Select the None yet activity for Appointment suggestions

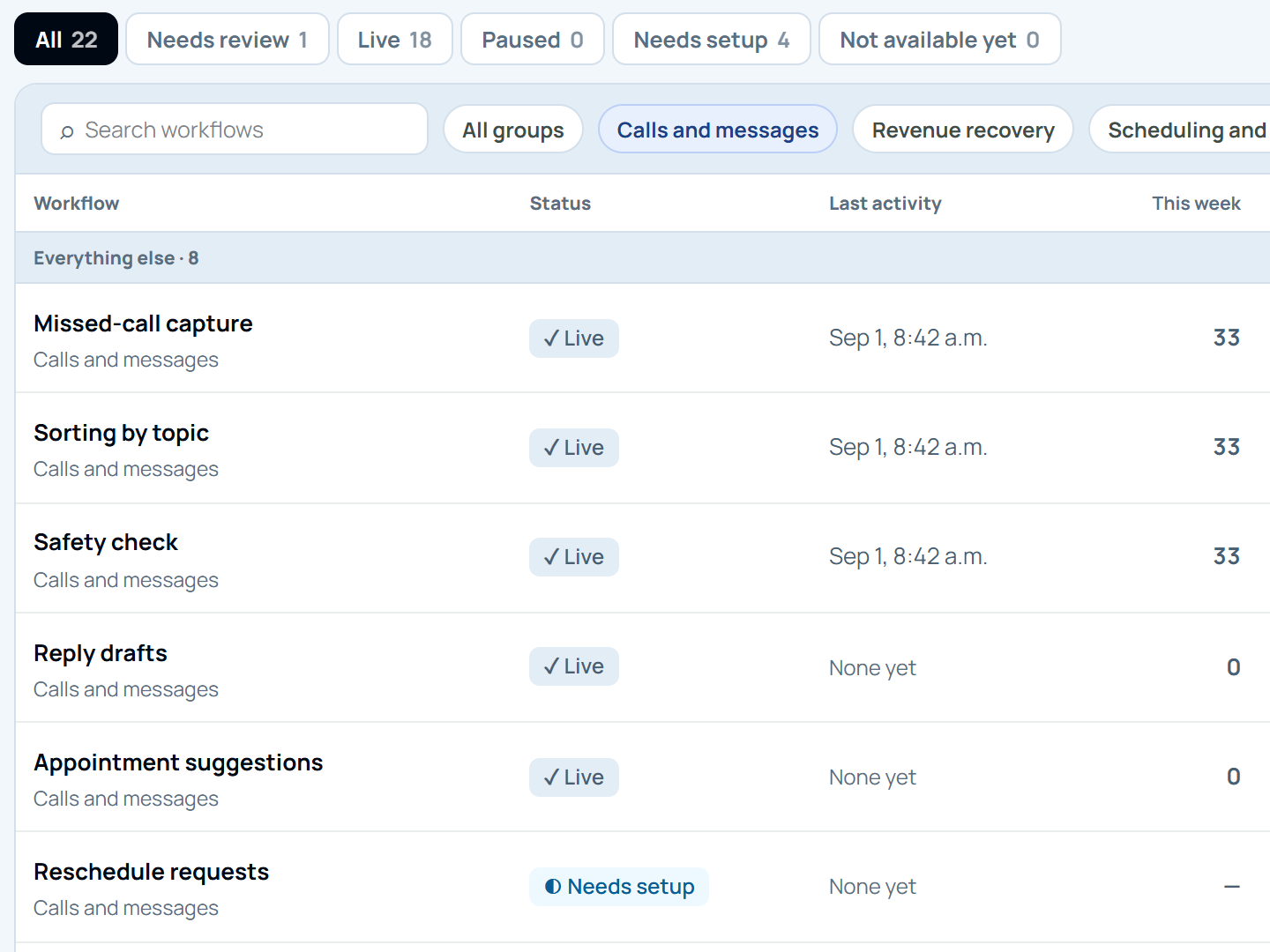point(872,777)
